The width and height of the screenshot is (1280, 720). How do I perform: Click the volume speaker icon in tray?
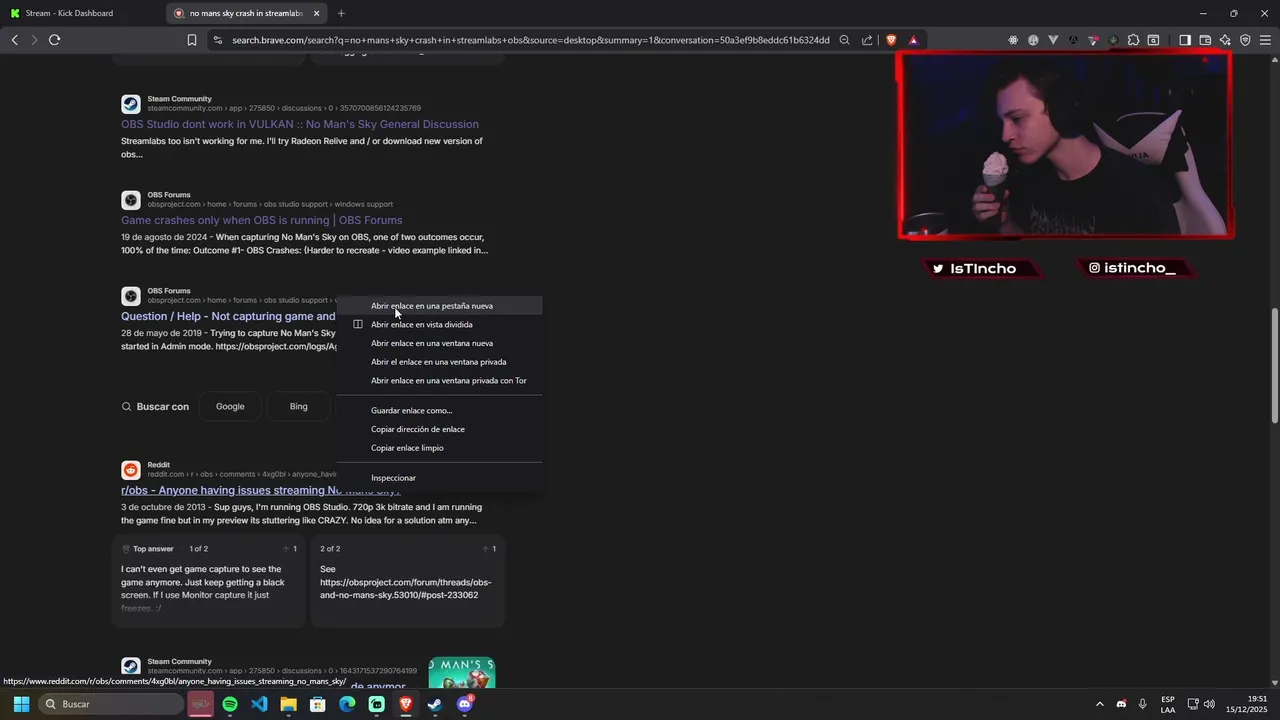1210,704
